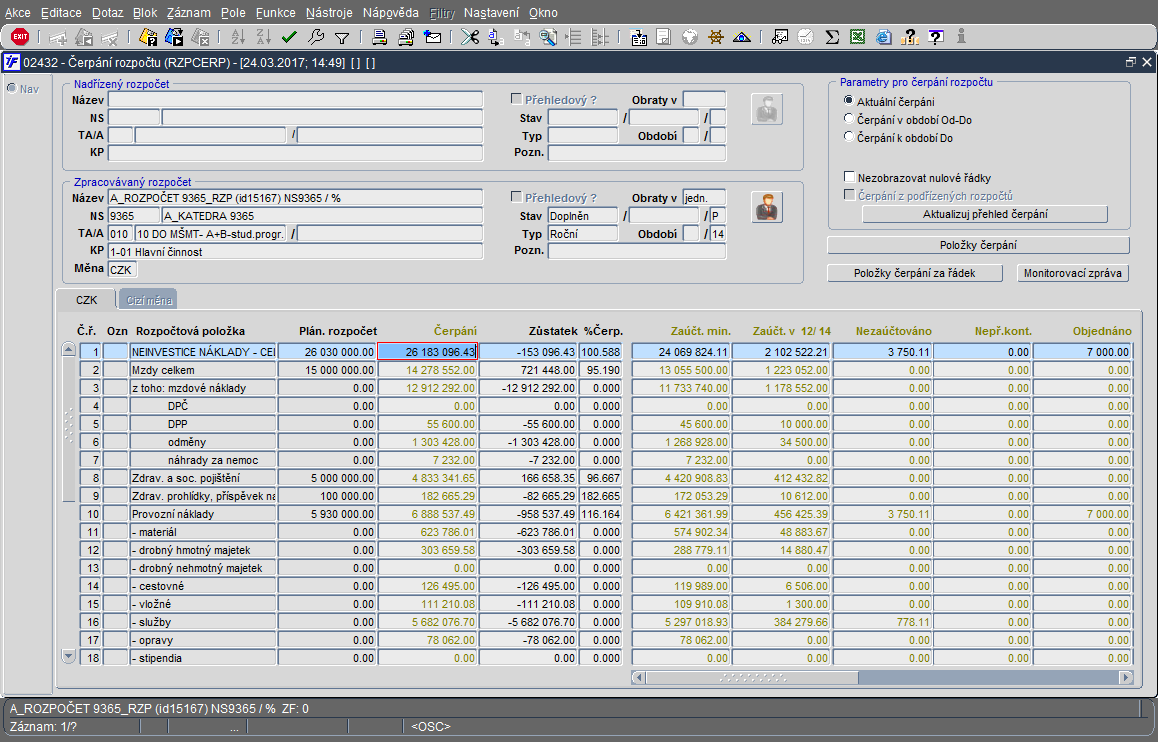Click the person icon beside Zpracovávaný rozpočet
Viewport: 1158px width, 742px height.
(767, 207)
